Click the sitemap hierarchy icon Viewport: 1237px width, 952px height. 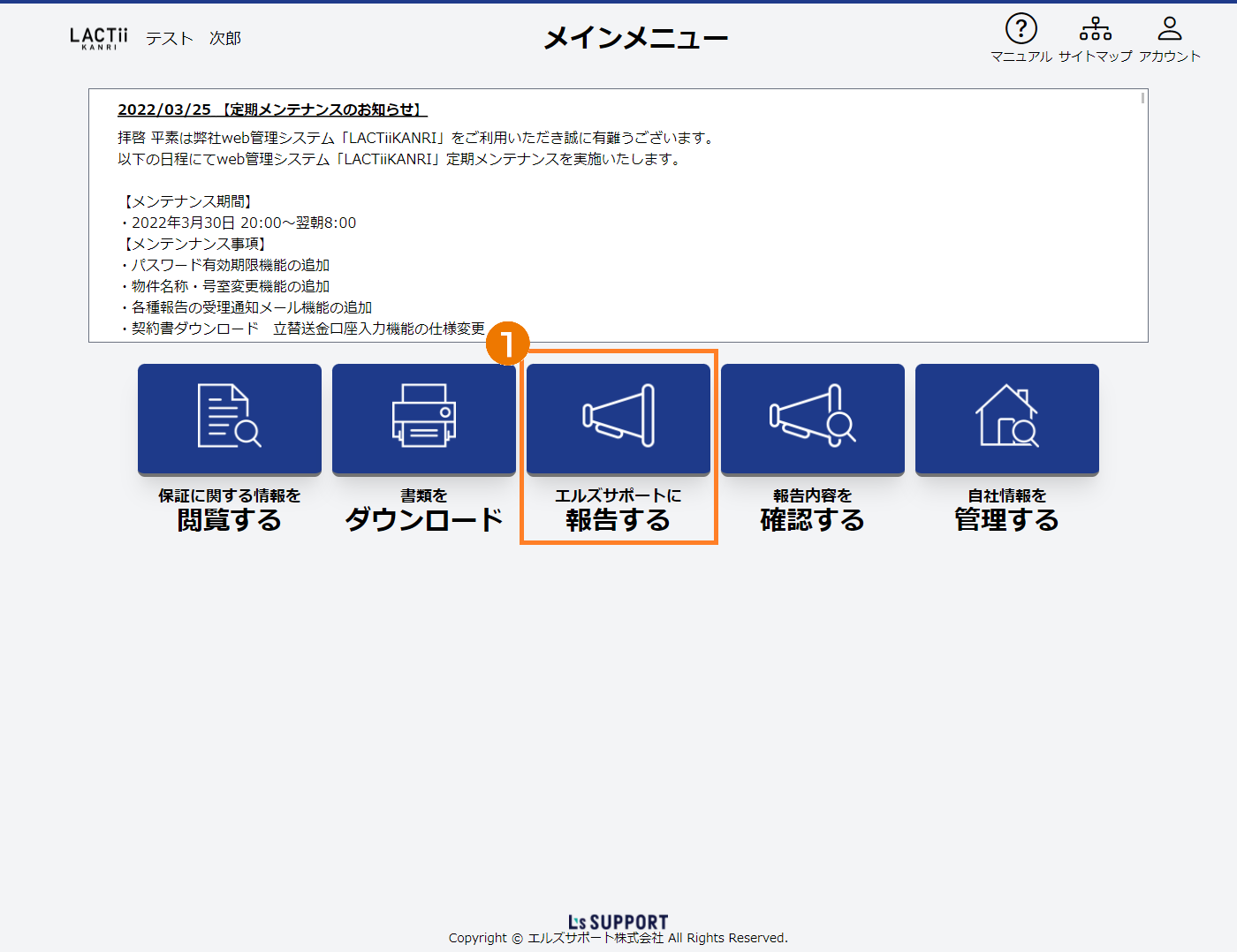[1095, 29]
